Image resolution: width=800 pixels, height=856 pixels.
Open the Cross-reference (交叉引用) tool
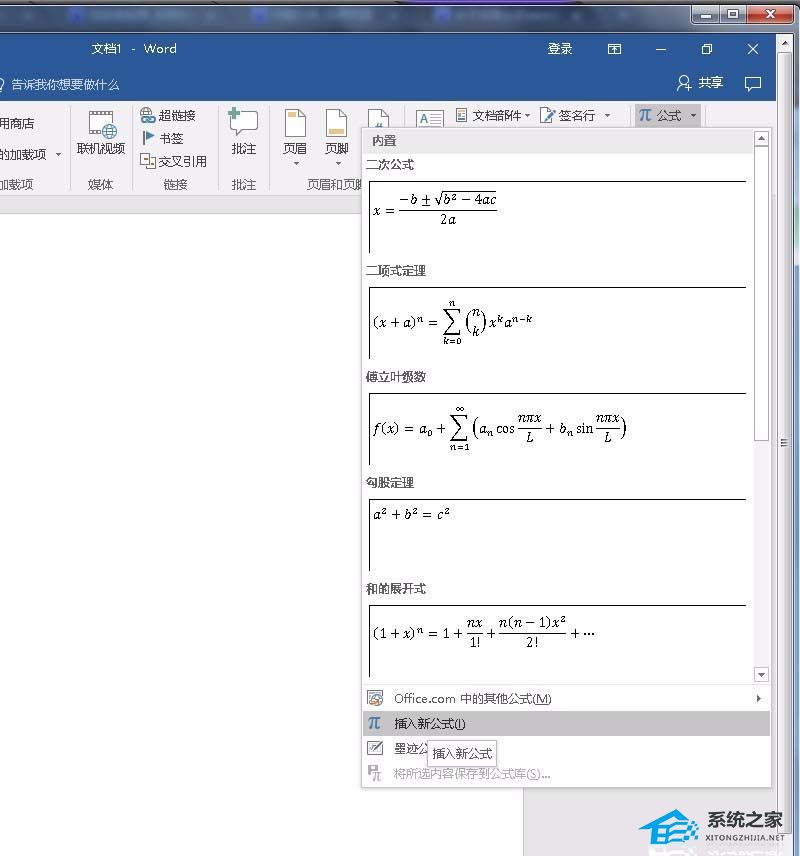coord(174,161)
